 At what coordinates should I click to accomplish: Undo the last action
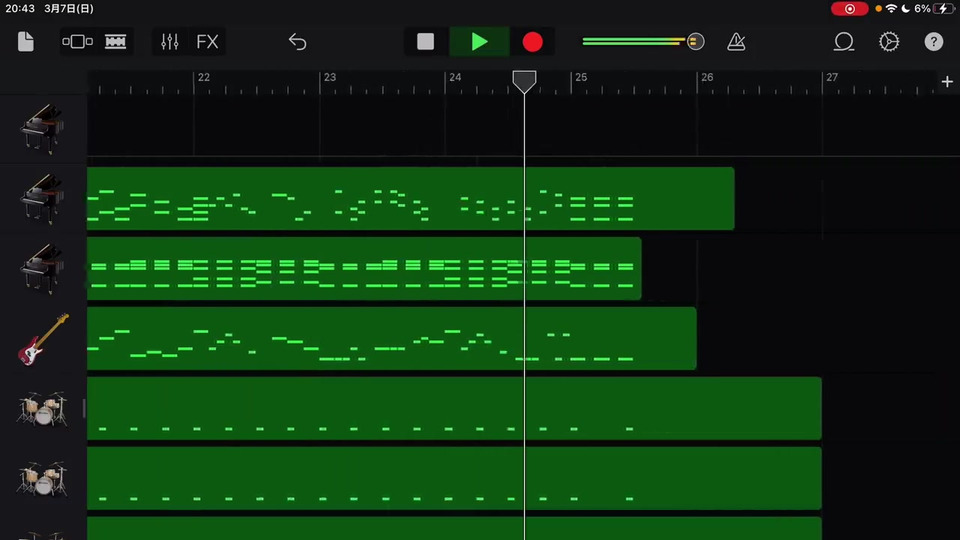298,42
